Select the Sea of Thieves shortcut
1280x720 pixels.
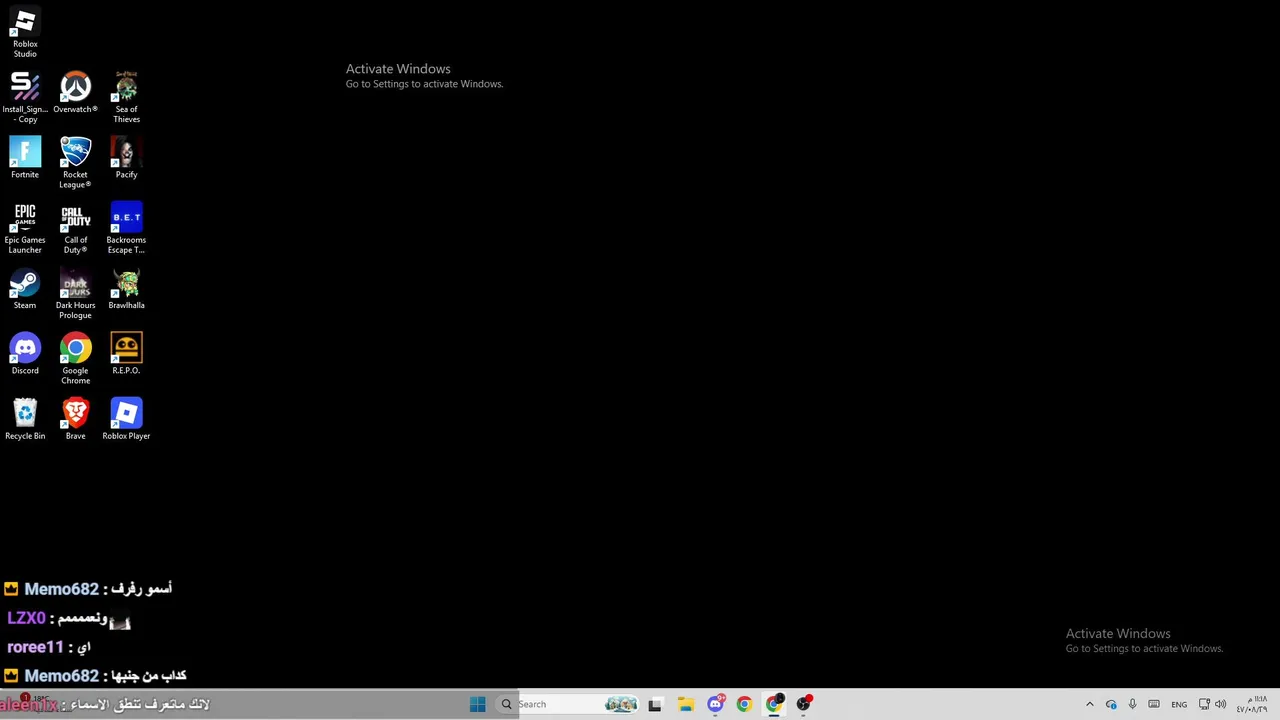coord(126,97)
